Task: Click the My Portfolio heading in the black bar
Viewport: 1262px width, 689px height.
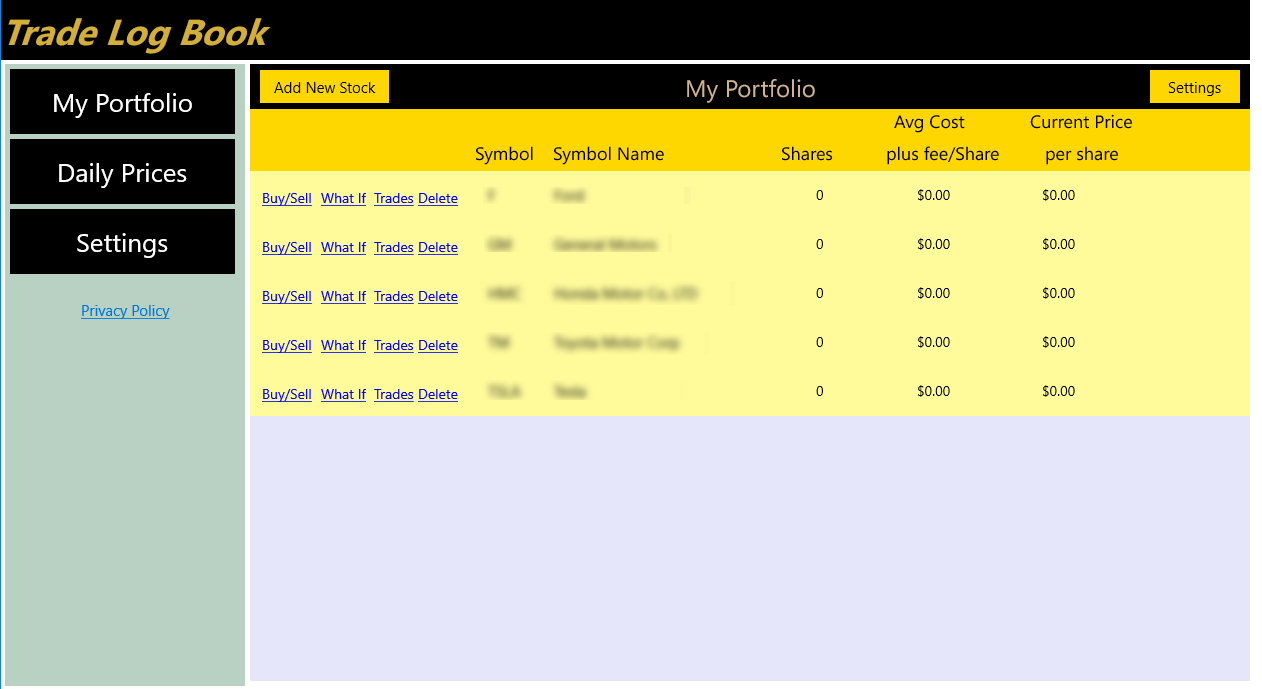Action: 750,89
